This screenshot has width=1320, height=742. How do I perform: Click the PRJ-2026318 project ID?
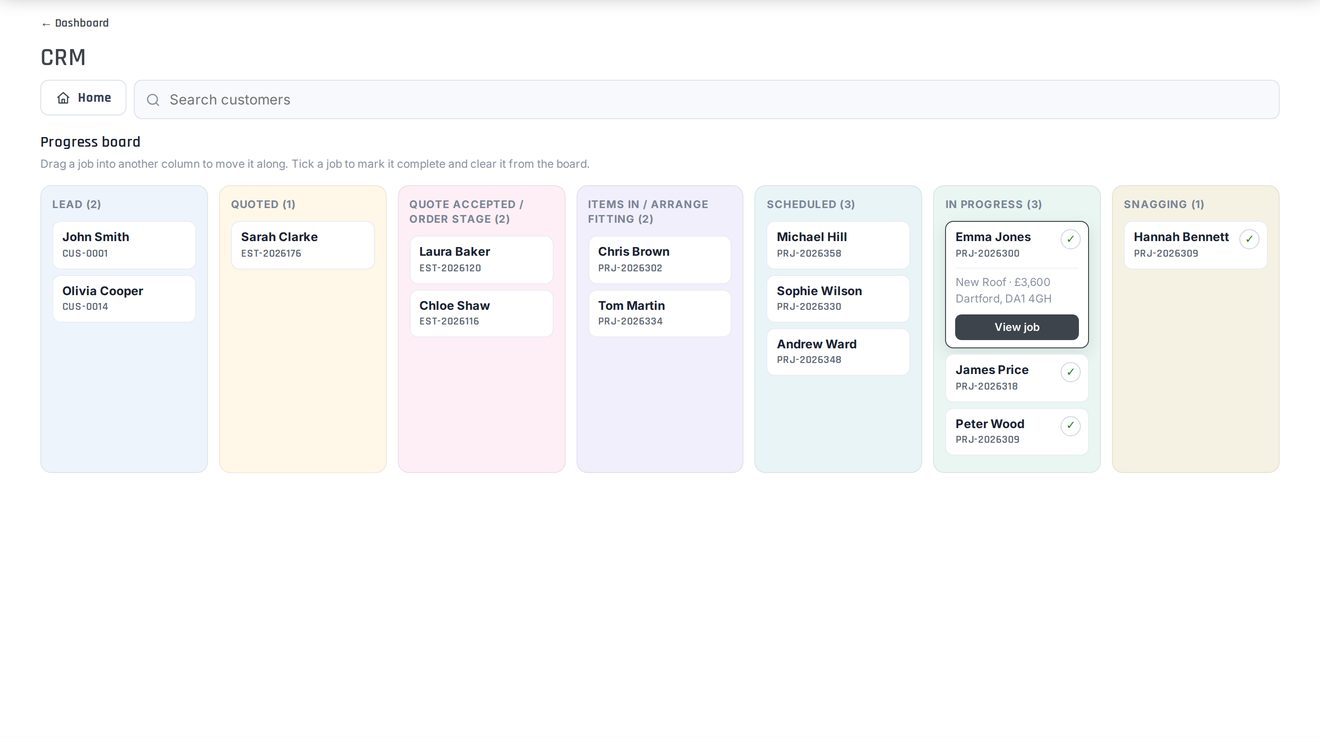click(x=987, y=387)
